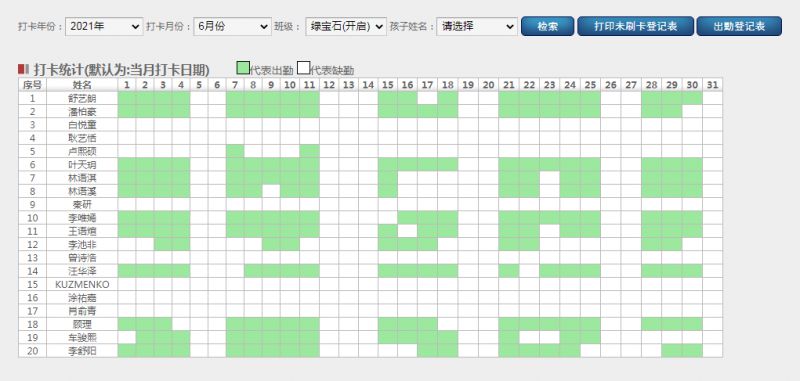This screenshot has height=381, width=800.
Task: Select the name 林语溪 in row 8
Action: coord(82,191)
